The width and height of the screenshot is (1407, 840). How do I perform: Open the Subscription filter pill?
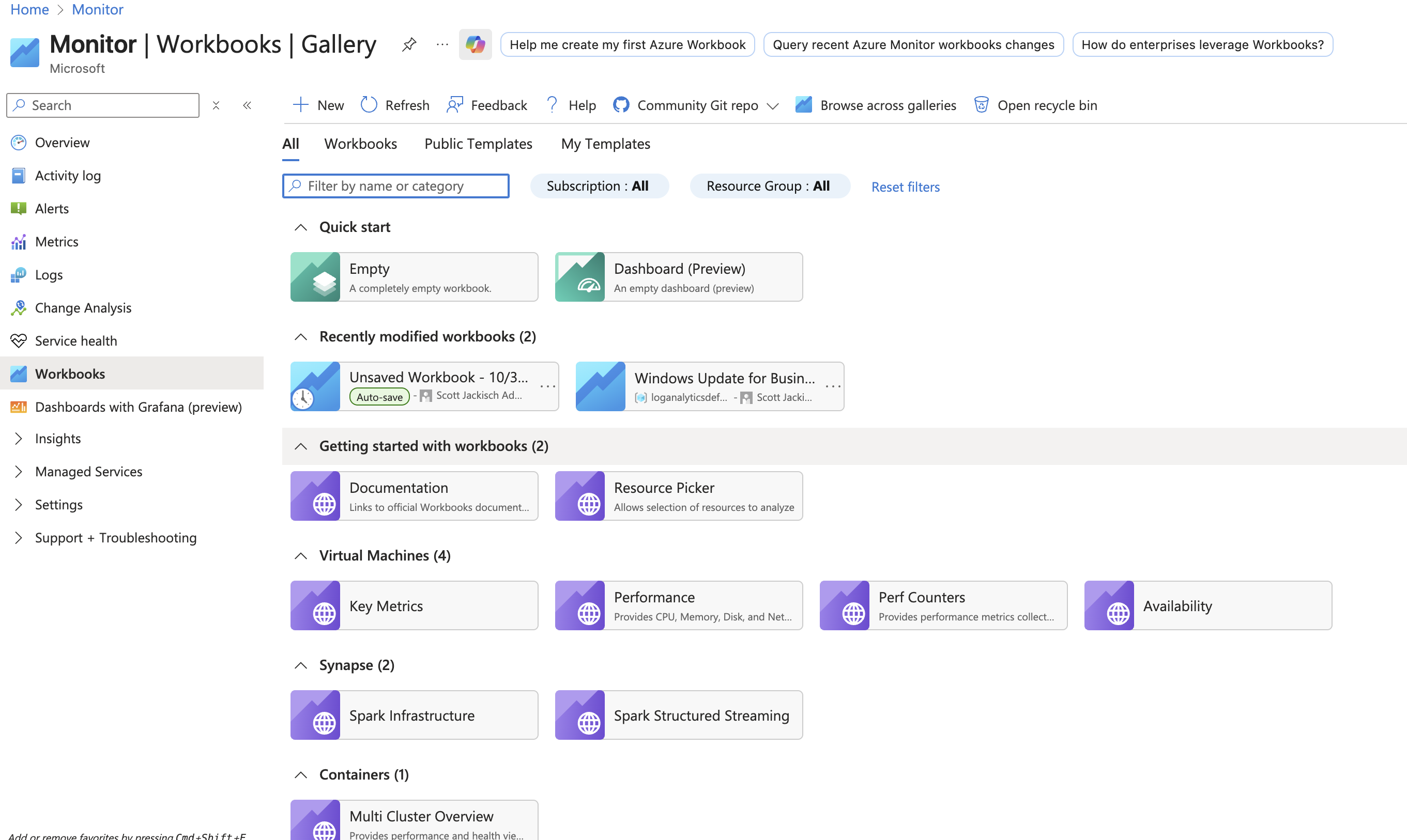tap(599, 185)
